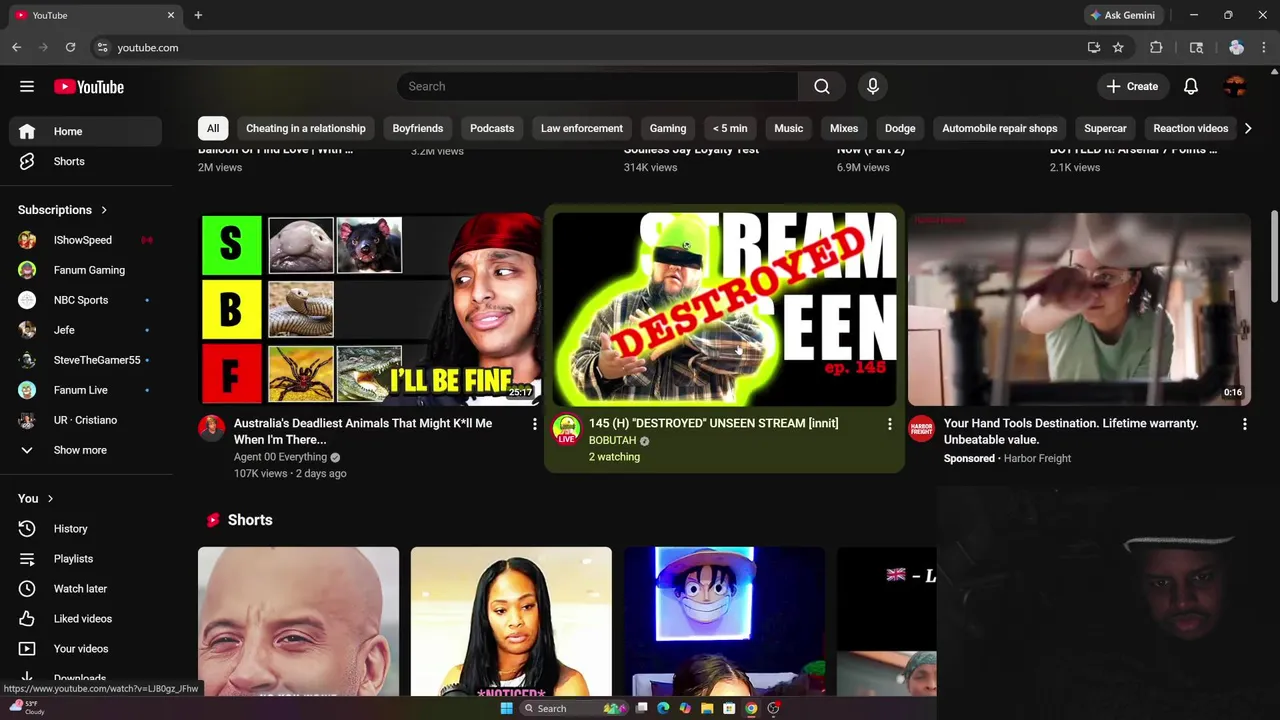Image resolution: width=1280 pixels, height=720 pixels.
Task: Open a new browser tab
Action: [x=198, y=15]
